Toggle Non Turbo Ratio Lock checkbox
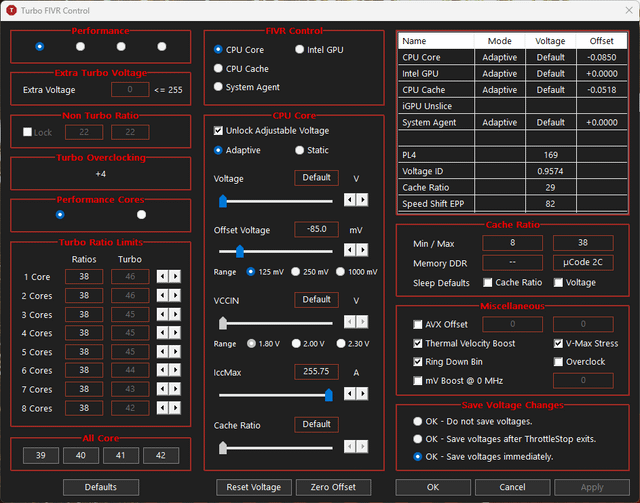 point(27,132)
